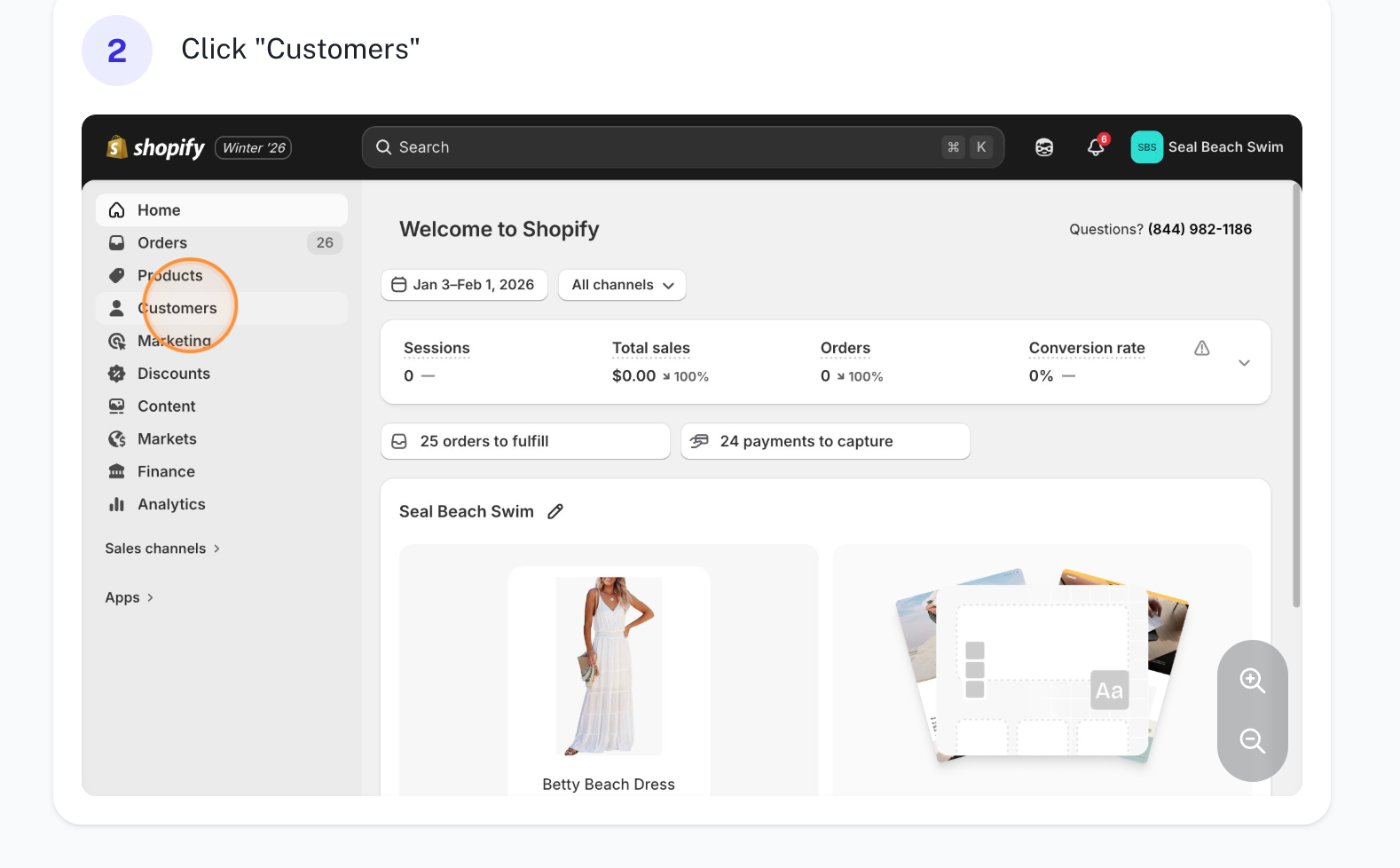Image resolution: width=1400 pixels, height=868 pixels.
Task: Expand the Apps section
Action: pyautogui.click(x=130, y=597)
